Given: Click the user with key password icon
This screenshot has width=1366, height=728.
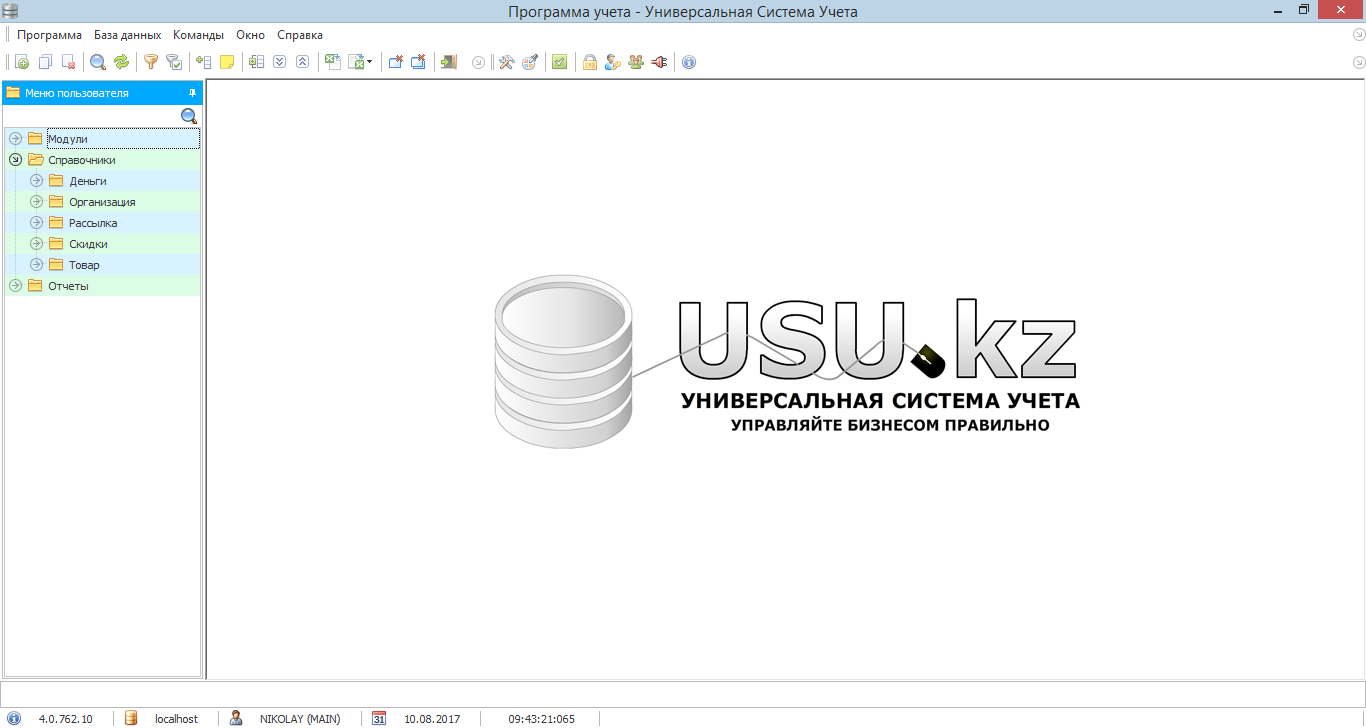Looking at the screenshot, I should pyautogui.click(x=613, y=62).
